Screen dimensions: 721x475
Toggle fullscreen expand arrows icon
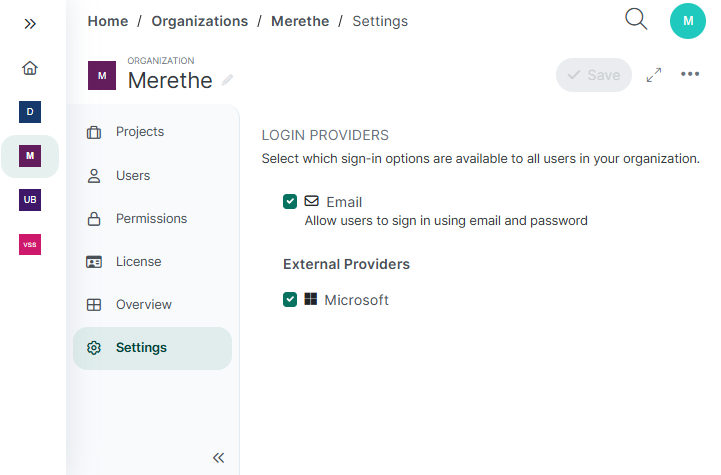654,75
